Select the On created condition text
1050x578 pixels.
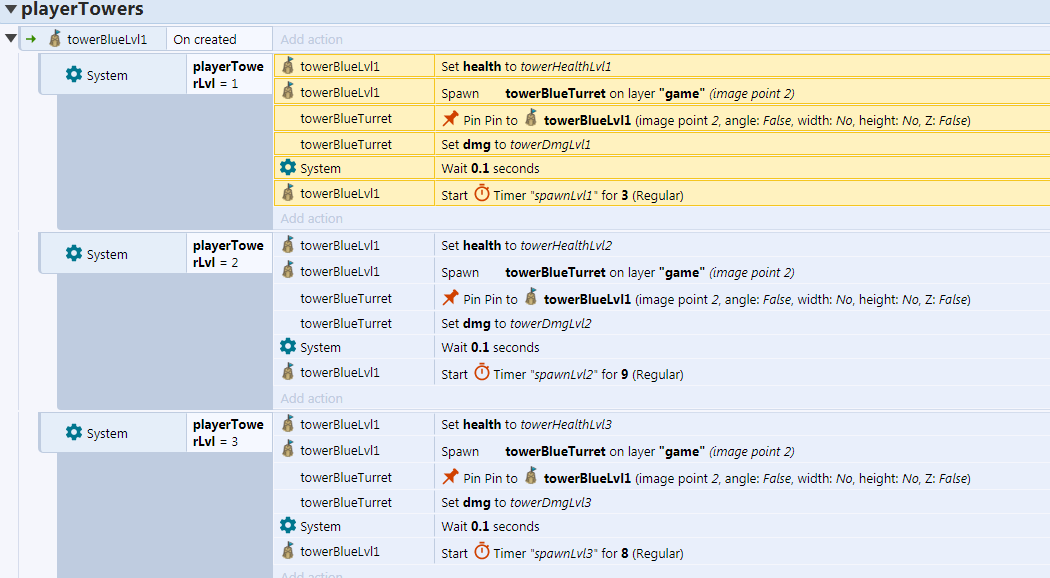pyautogui.click(x=205, y=40)
